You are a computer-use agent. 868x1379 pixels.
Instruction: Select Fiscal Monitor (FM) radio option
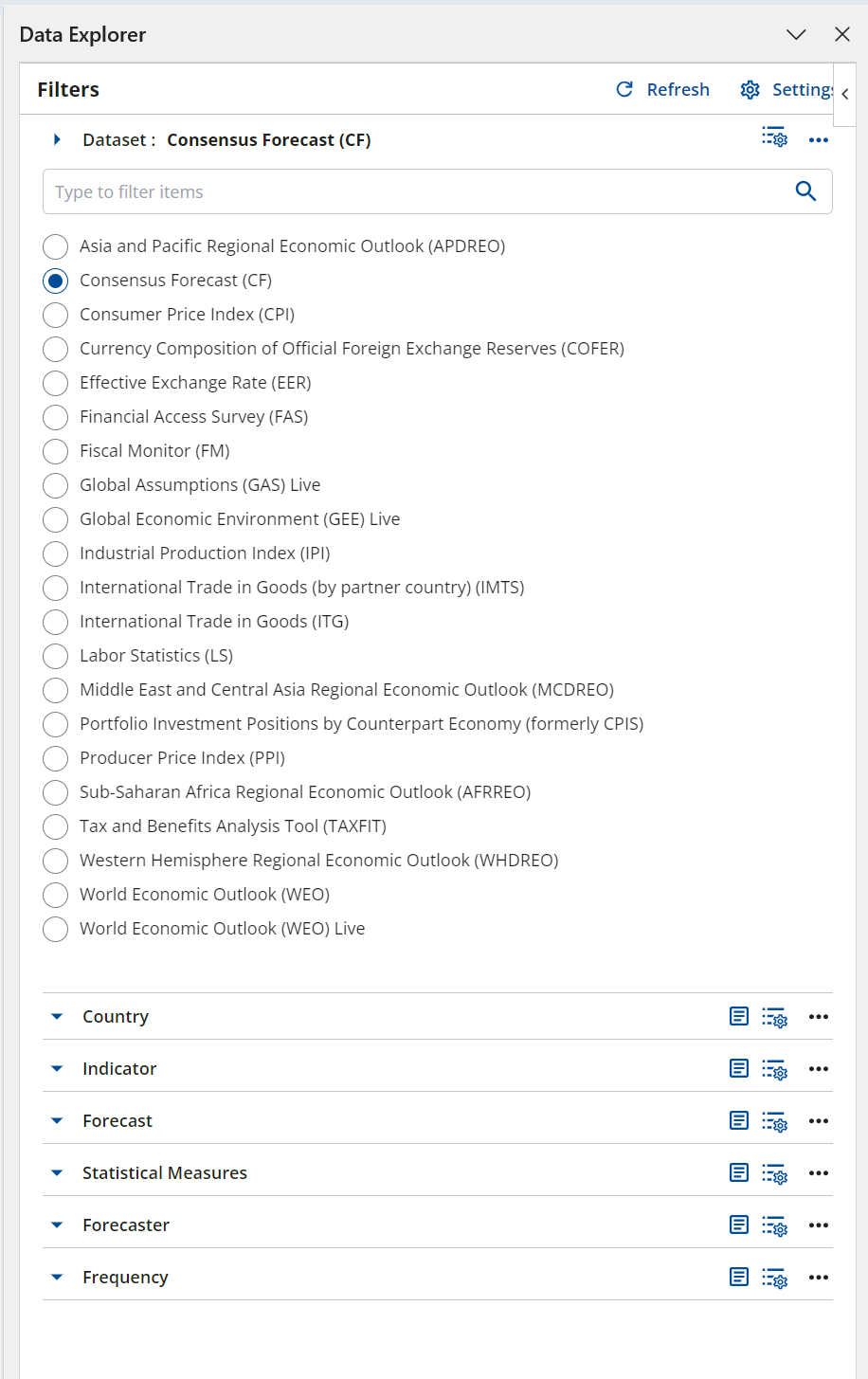[56, 451]
